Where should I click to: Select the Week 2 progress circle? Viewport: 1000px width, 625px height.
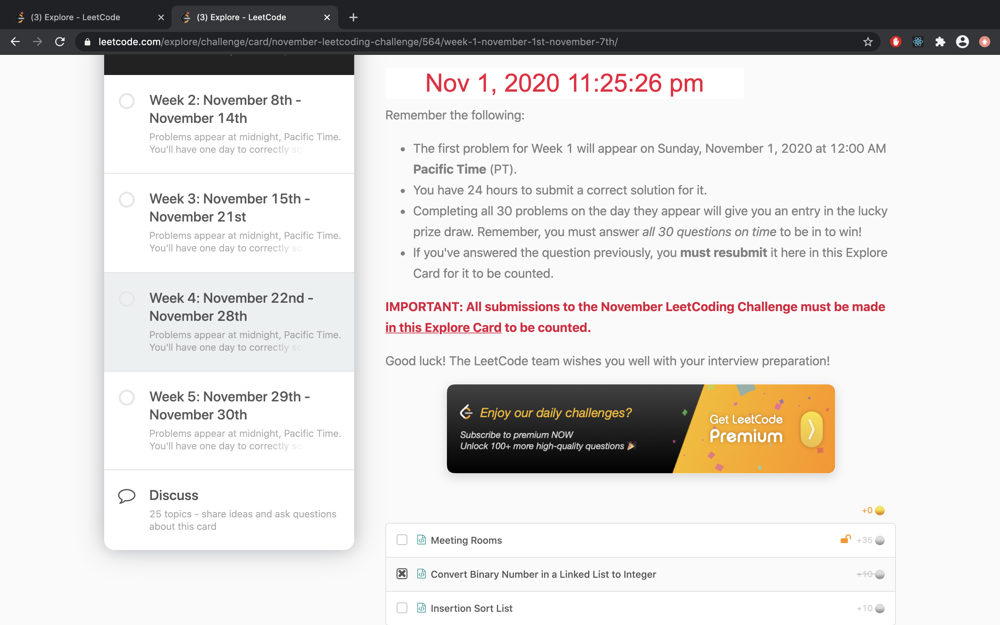click(127, 101)
